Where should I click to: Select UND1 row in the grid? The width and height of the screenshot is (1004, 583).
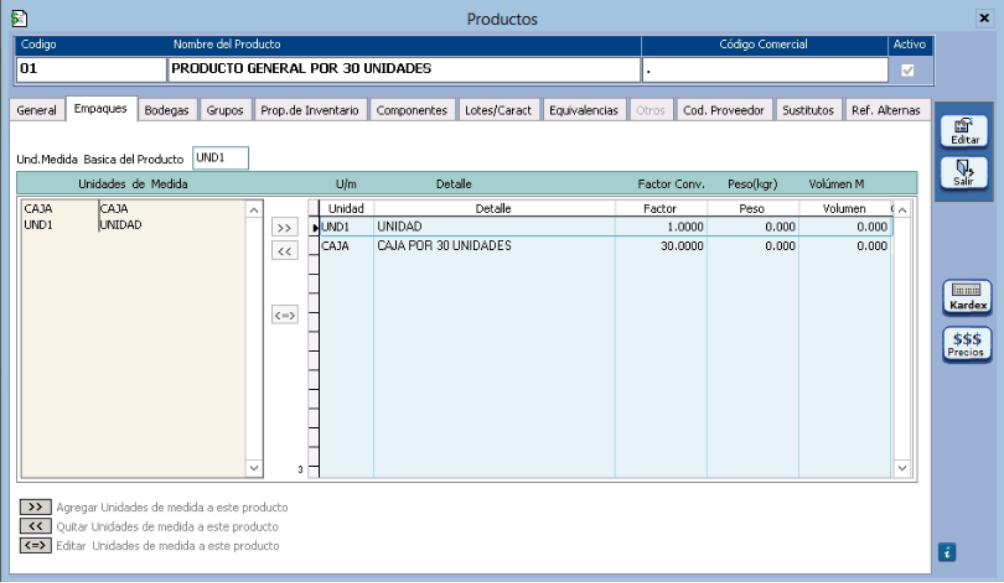pos(605,227)
